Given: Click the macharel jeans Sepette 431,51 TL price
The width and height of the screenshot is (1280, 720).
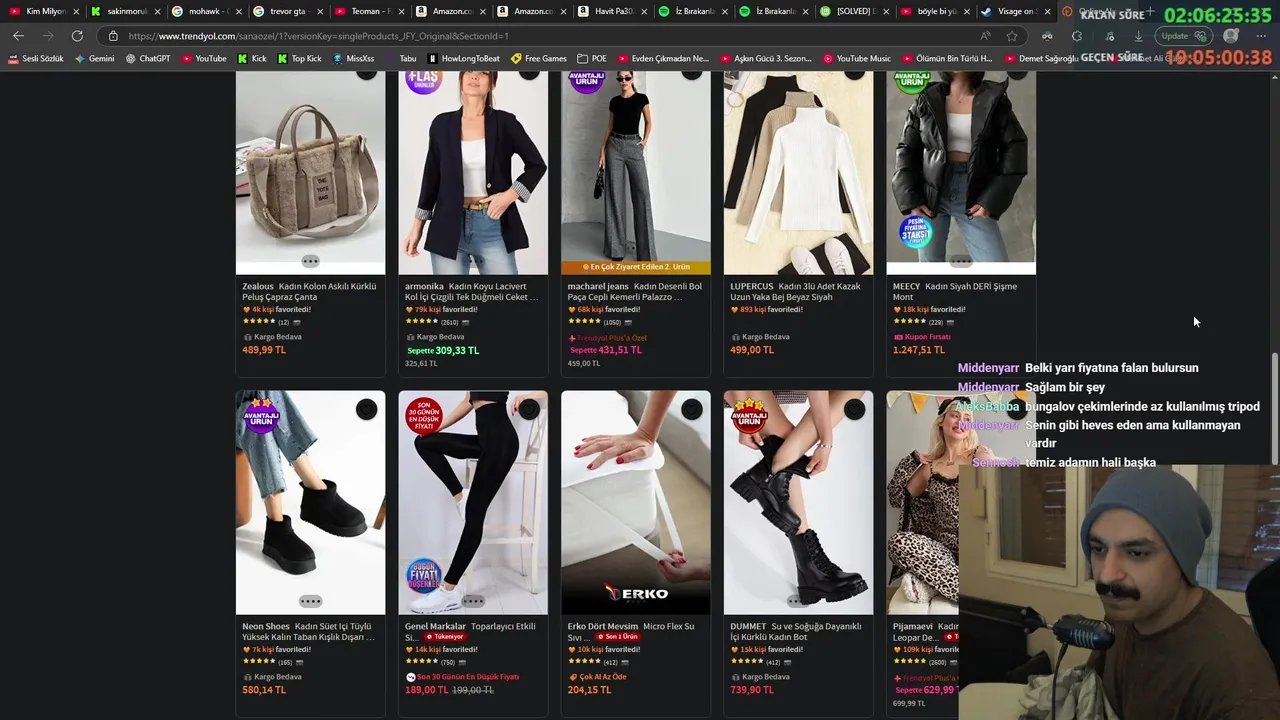Looking at the screenshot, I should pyautogui.click(x=606, y=350).
